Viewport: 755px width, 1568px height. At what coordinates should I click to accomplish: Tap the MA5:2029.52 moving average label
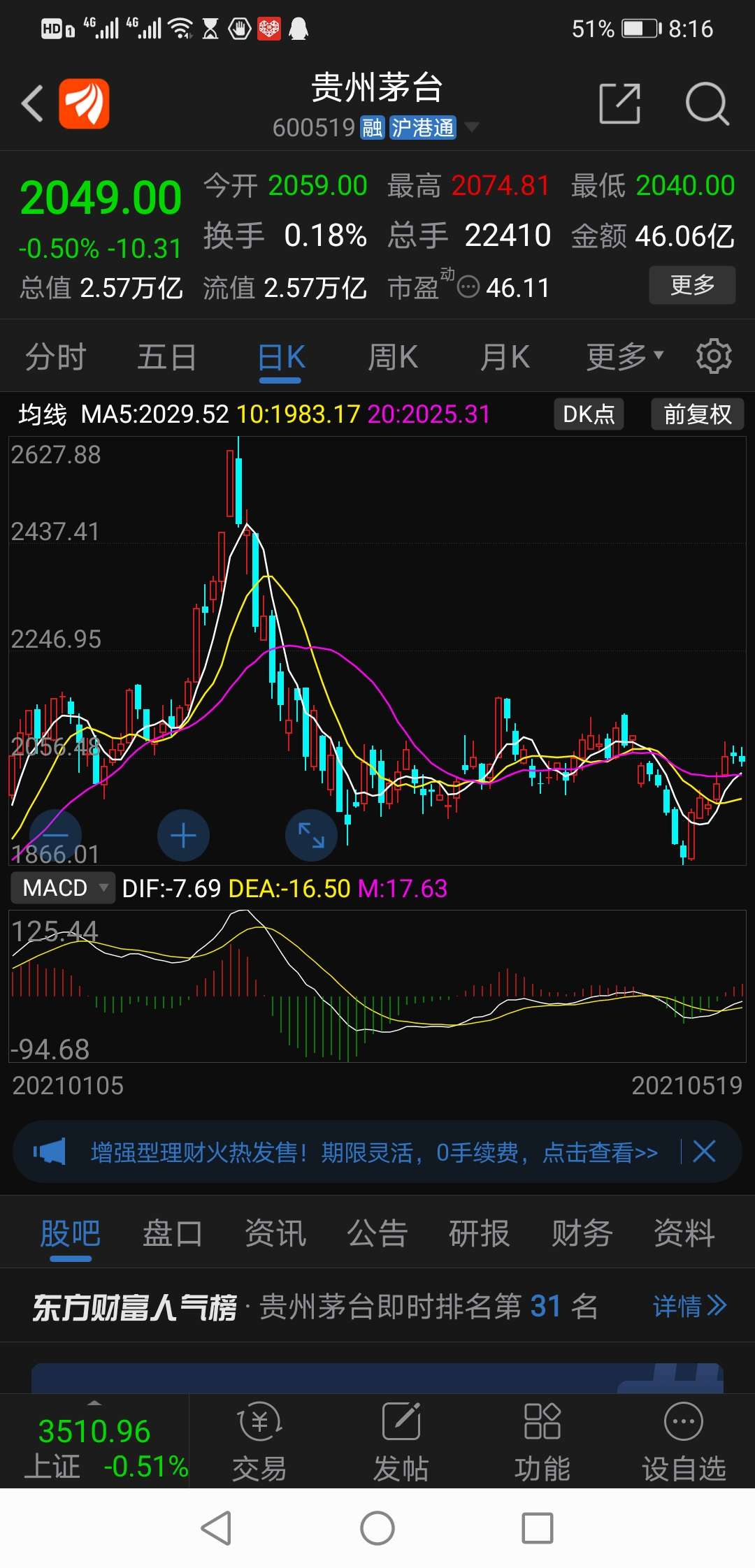point(154,414)
